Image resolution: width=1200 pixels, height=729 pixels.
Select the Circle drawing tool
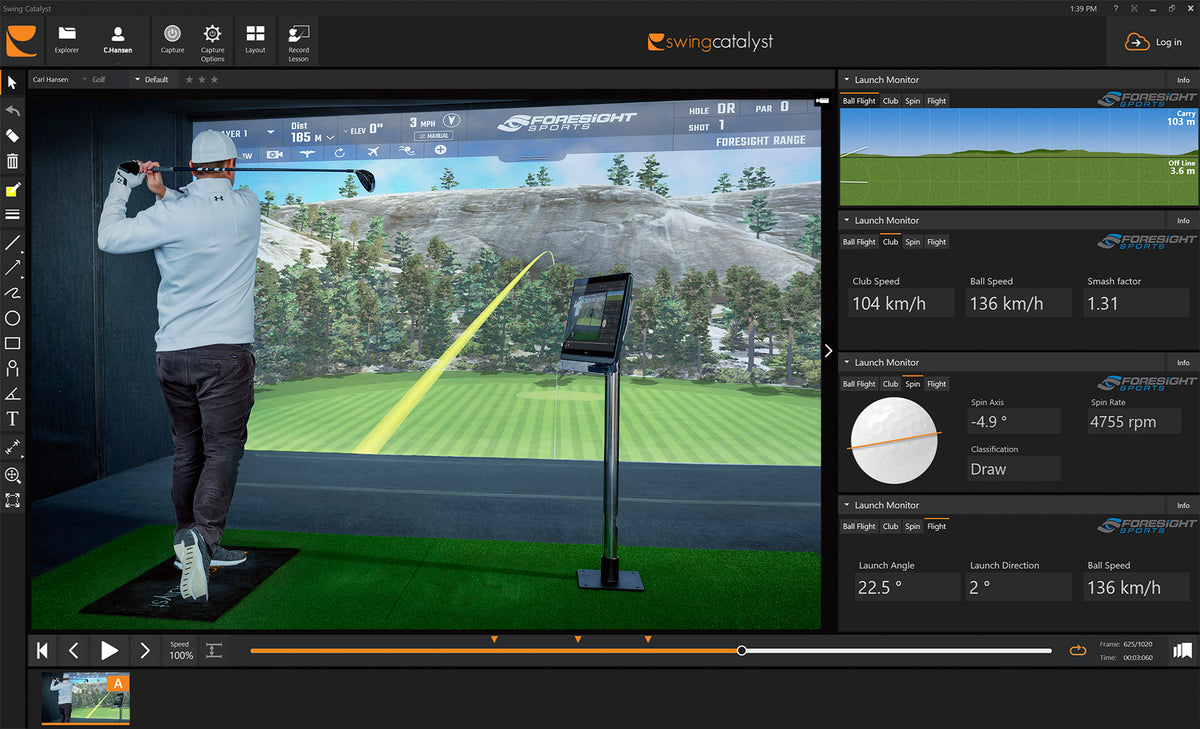[12, 318]
